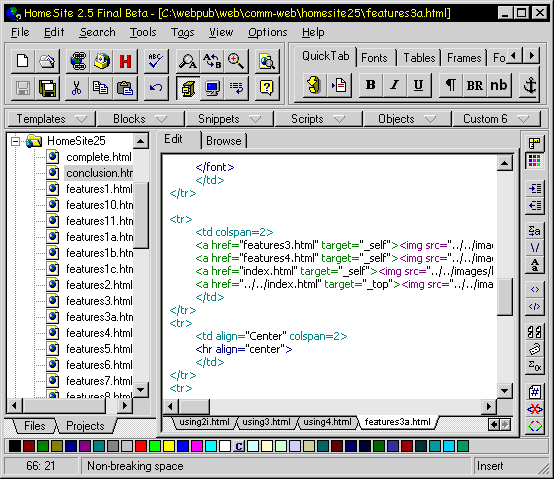Open the Options menu

click(x=267, y=32)
